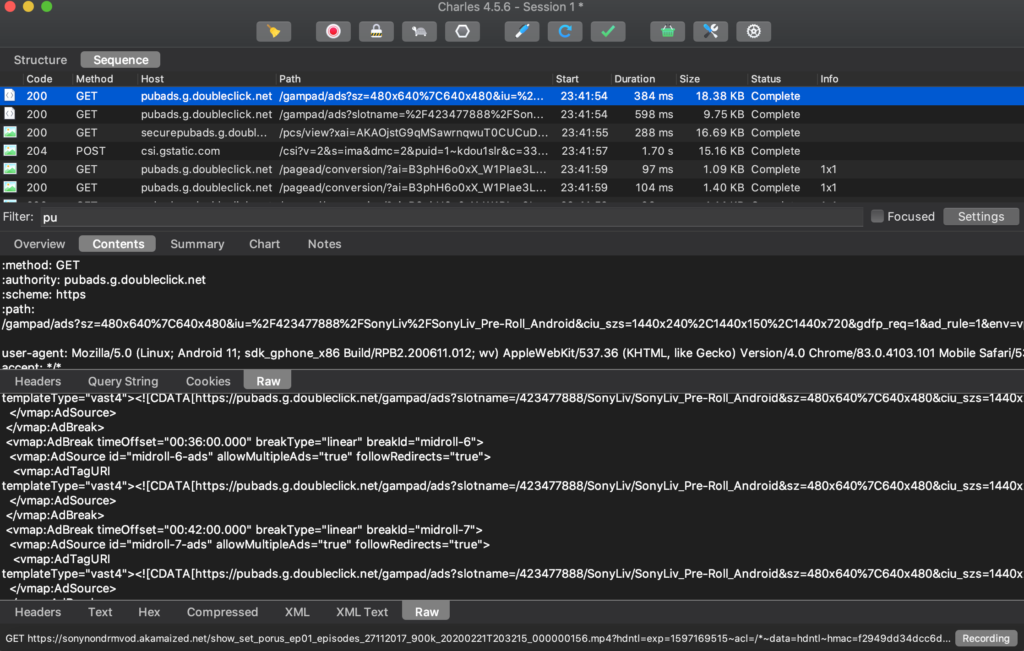Select response XML tab
Screen dimensions: 1024x651
click(297, 612)
